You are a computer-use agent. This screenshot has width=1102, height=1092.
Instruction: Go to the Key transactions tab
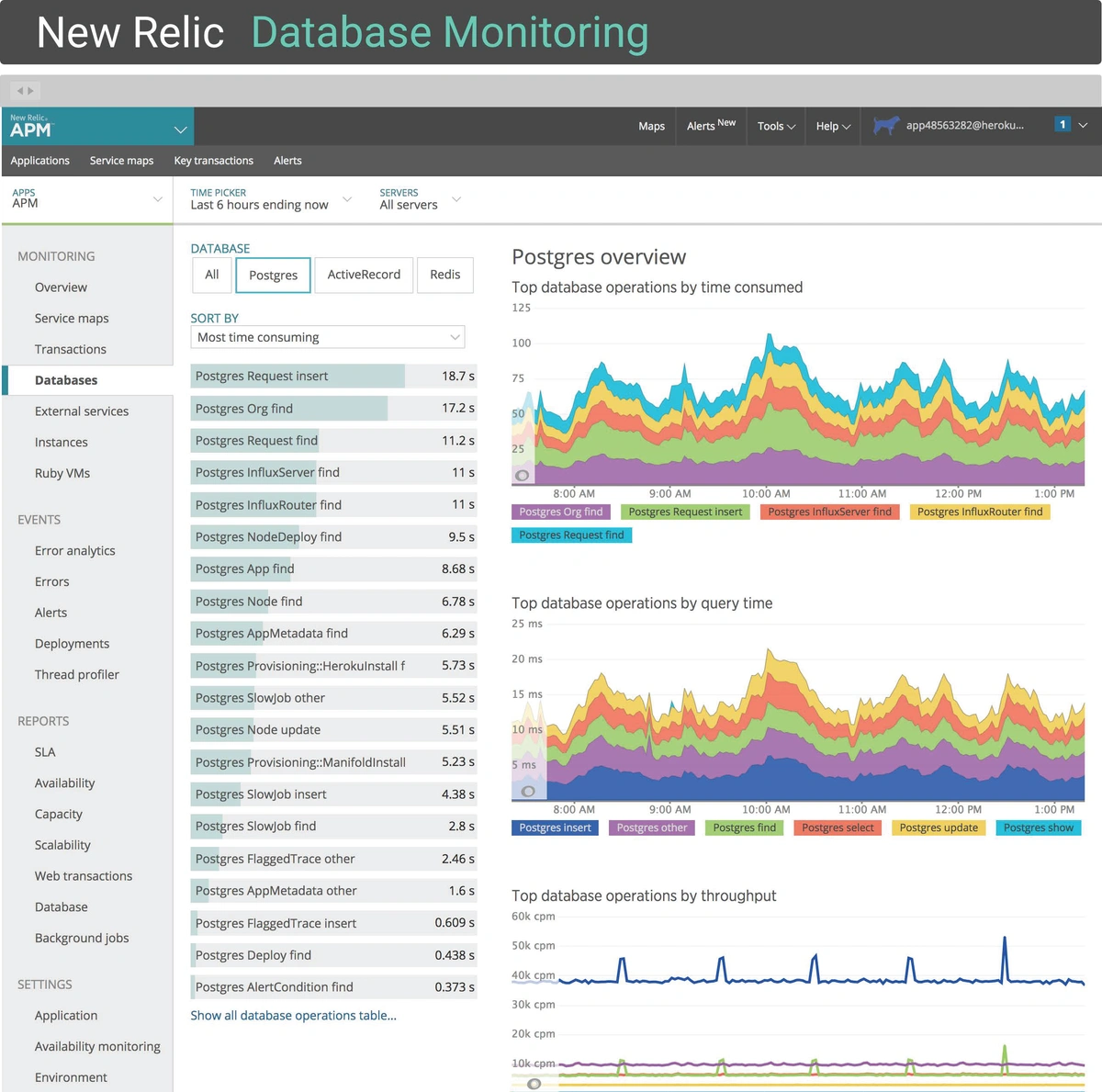[213, 161]
